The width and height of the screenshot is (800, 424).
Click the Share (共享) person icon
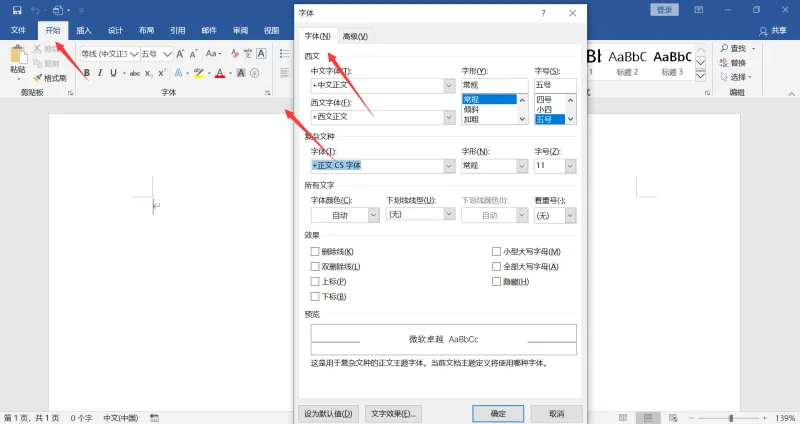pos(763,31)
